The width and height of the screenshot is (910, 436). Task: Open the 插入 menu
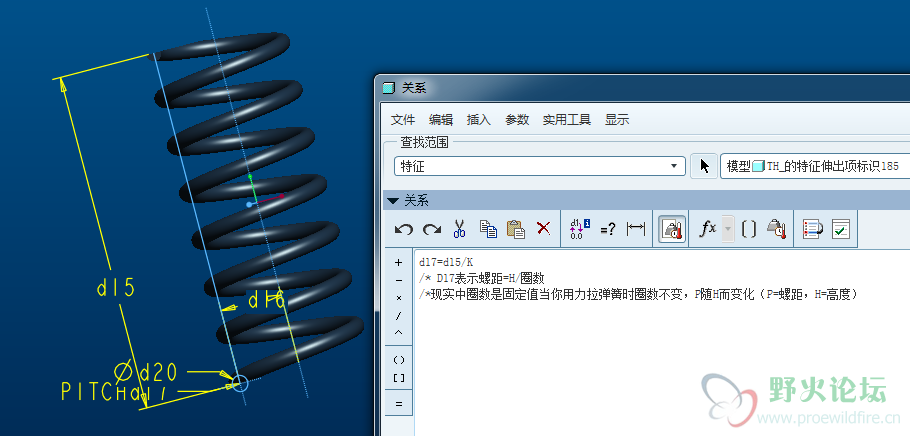[x=479, y=120]
